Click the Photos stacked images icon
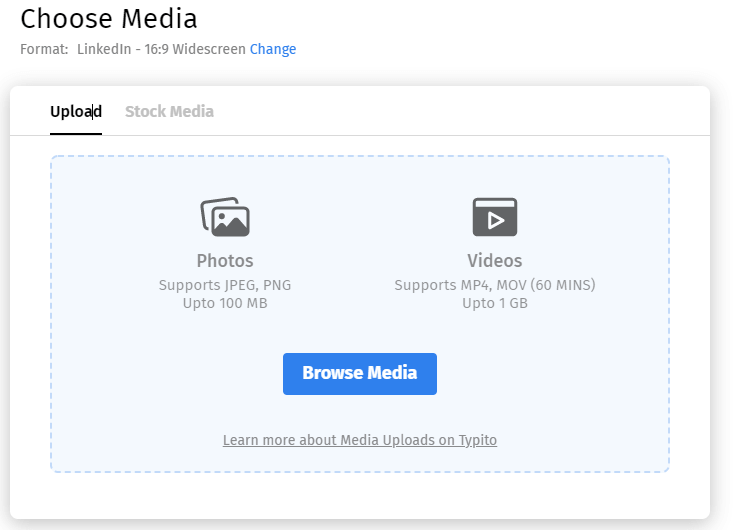The width and height of the screenshot is (739, 530). coord(225,217)
